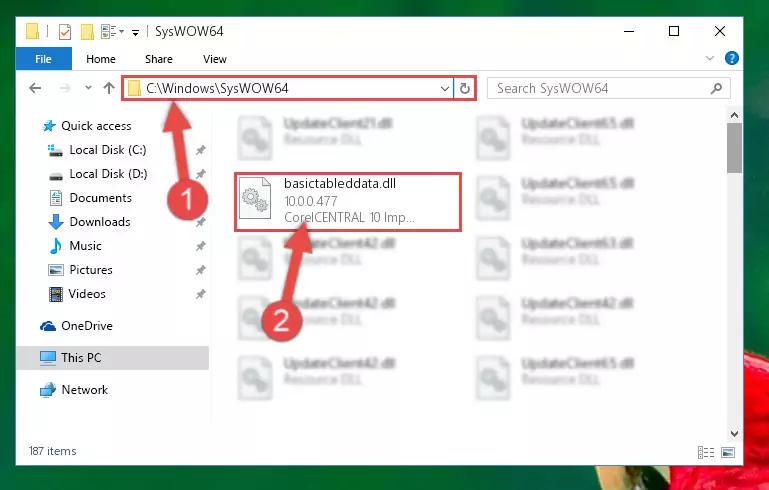Screen dimensions: 769x490
Task: Click the Properties quick access toolbar icon
Action: click(x=64, y=32)
